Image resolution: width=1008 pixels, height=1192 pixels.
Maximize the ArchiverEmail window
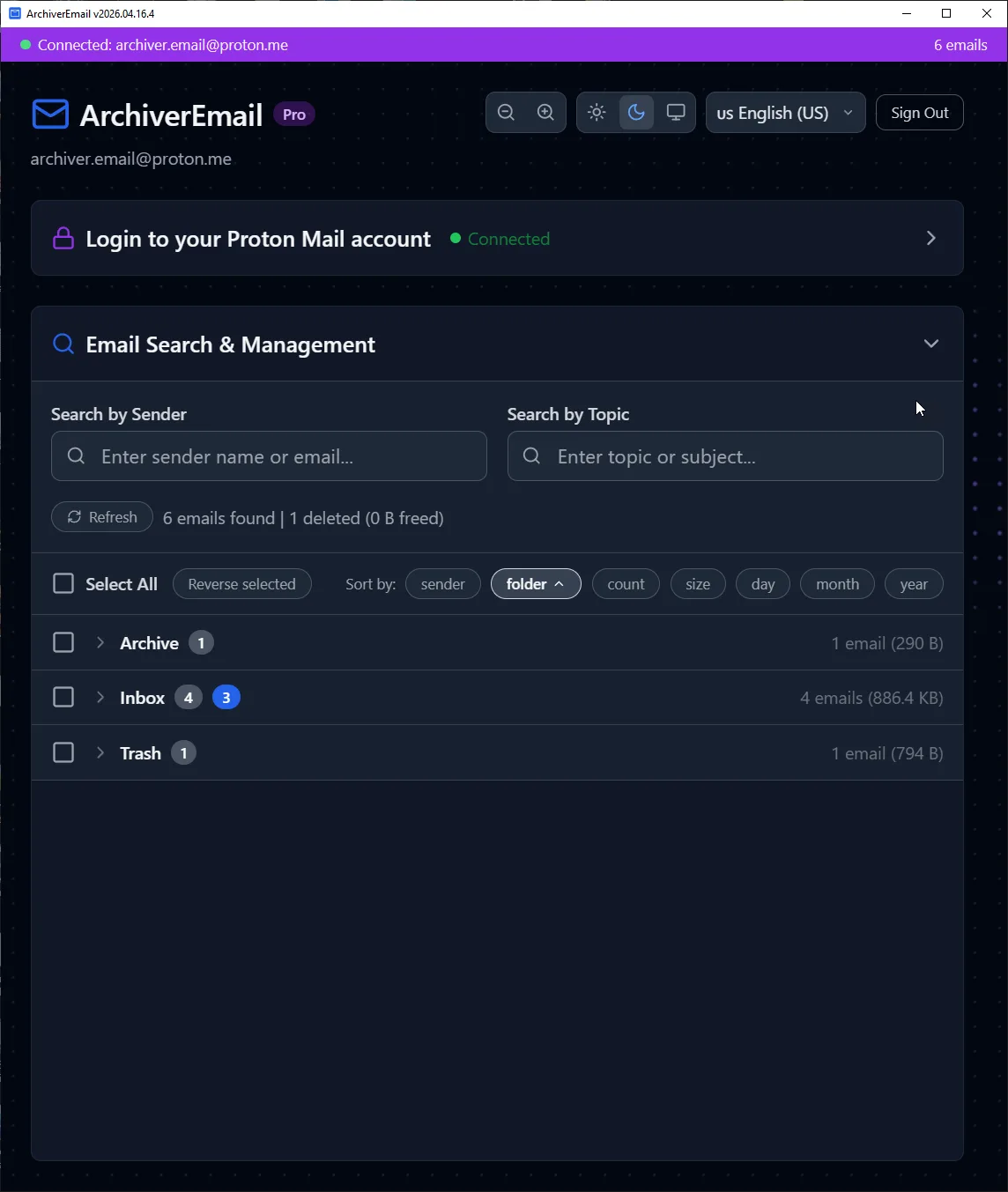pyautogui.click(x=946, y=13)
